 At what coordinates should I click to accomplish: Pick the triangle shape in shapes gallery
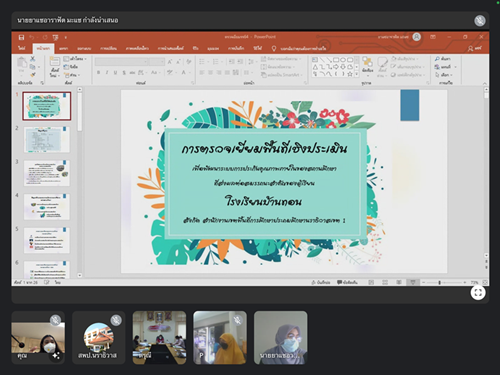tap(315, 67)
